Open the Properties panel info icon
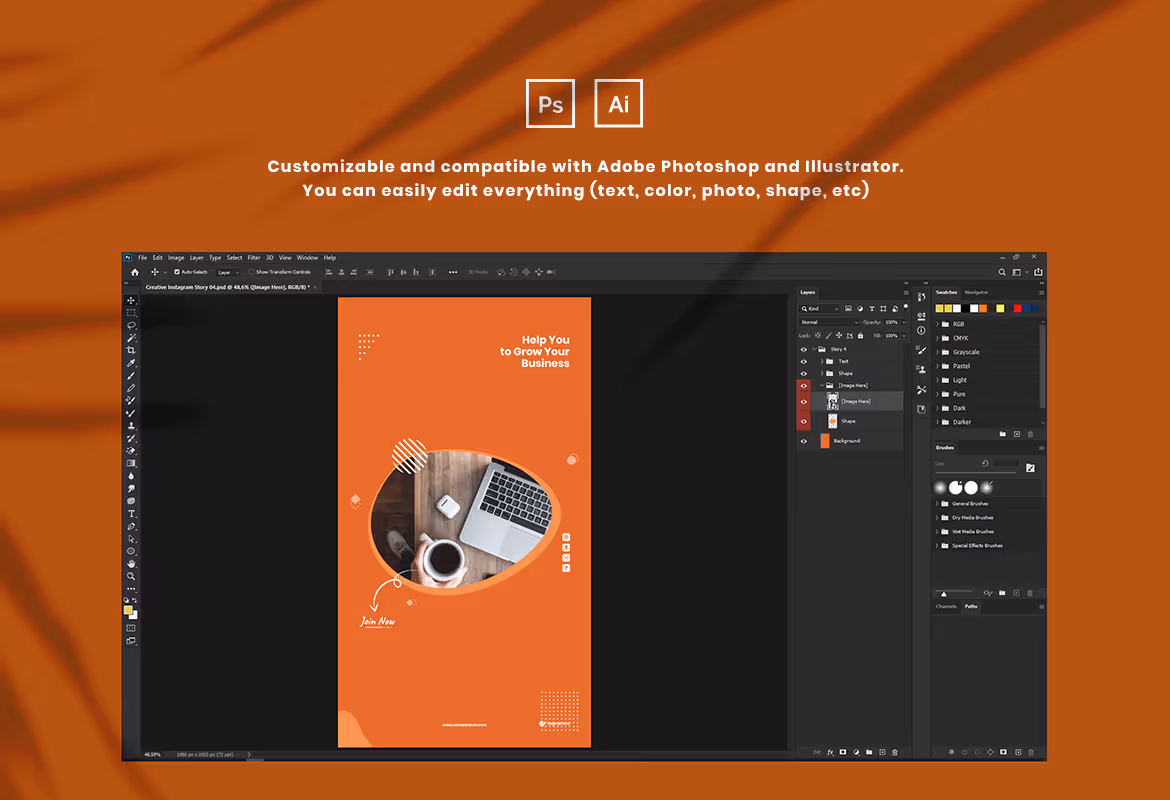The image size is (1170, 800). click(922, 331)
